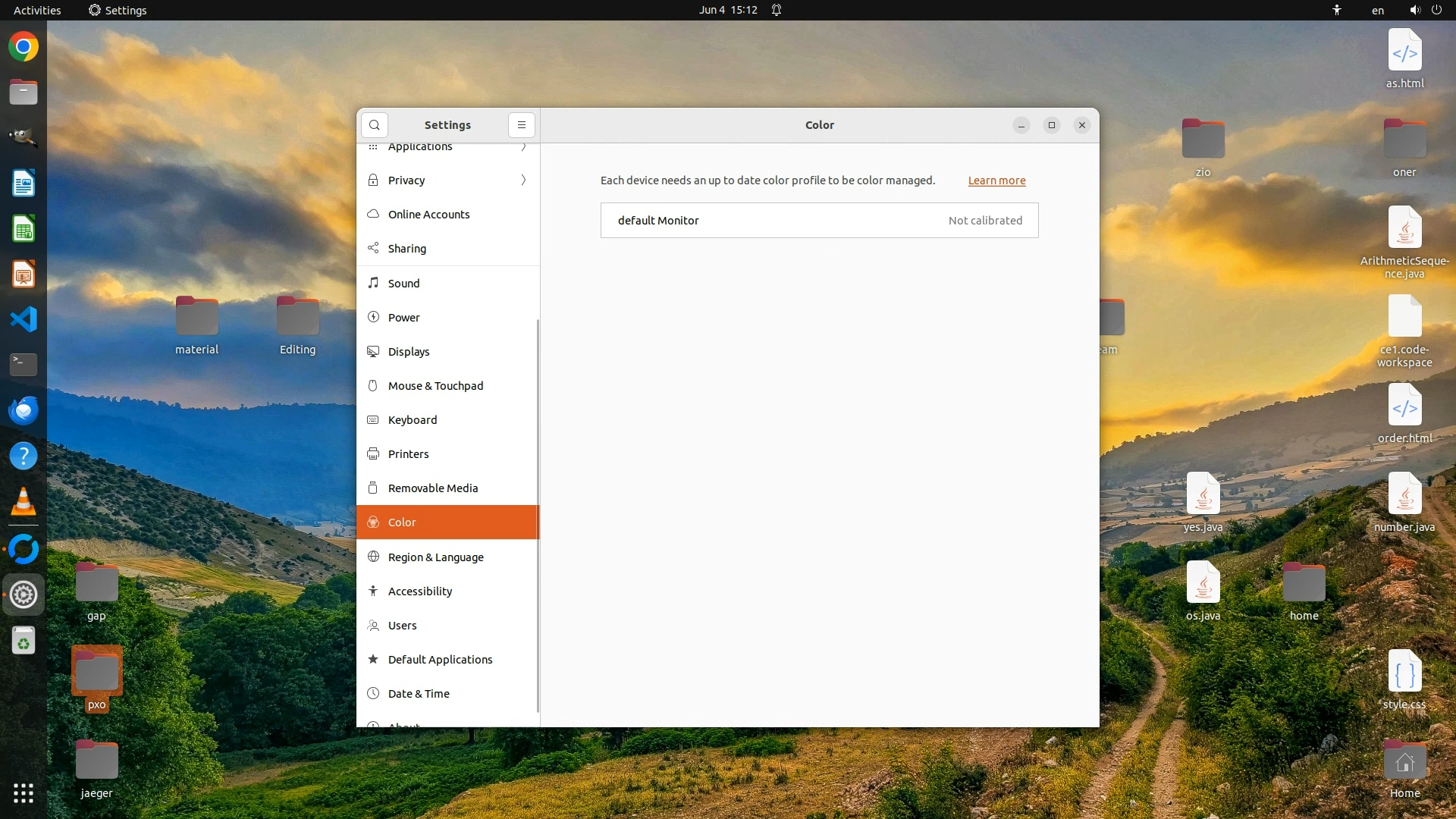The image size is (1456, 819).
Task: Open the Settings hamburger menu
Action: coord(522,125)
